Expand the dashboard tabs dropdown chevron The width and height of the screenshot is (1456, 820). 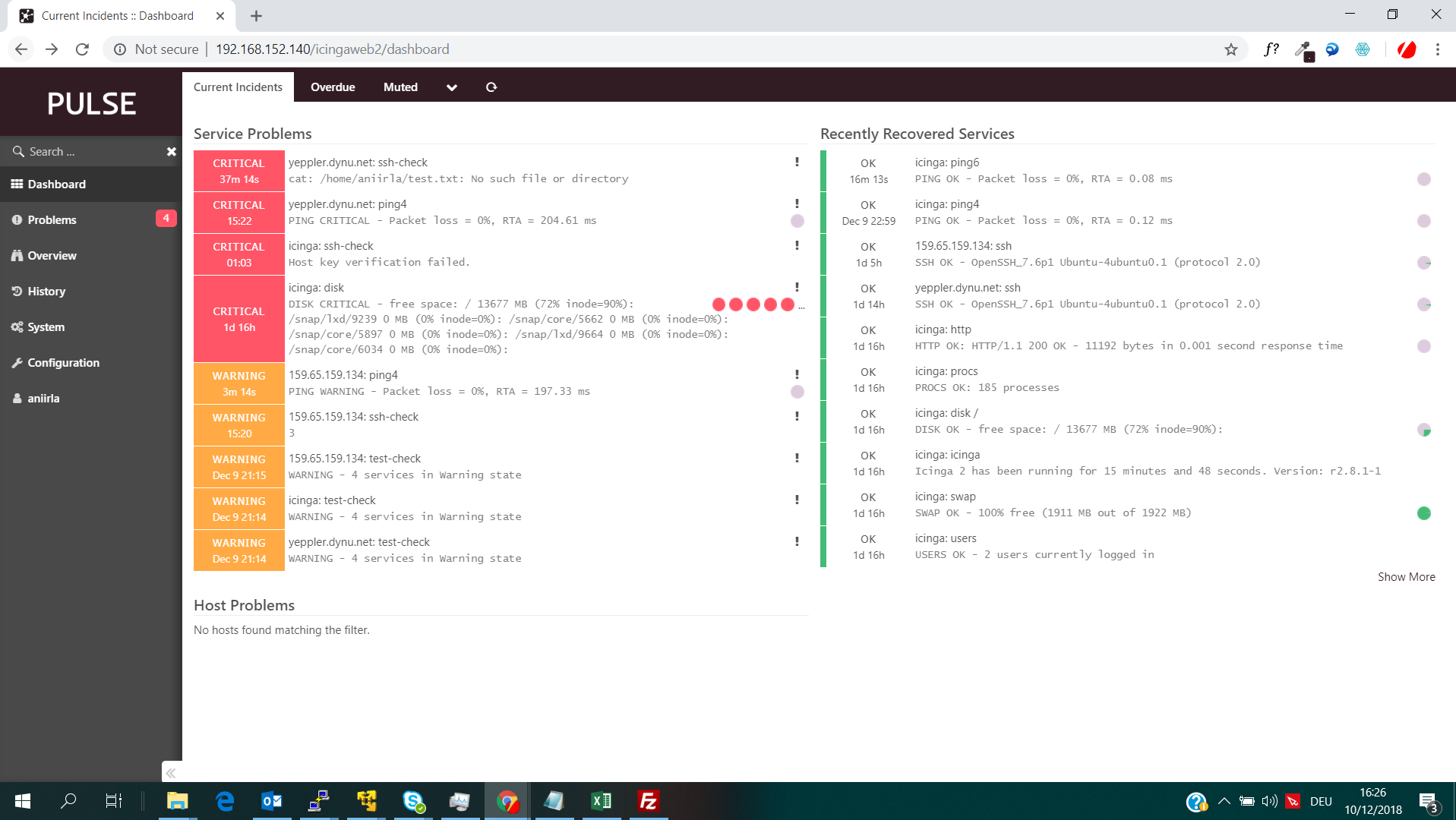452,87
